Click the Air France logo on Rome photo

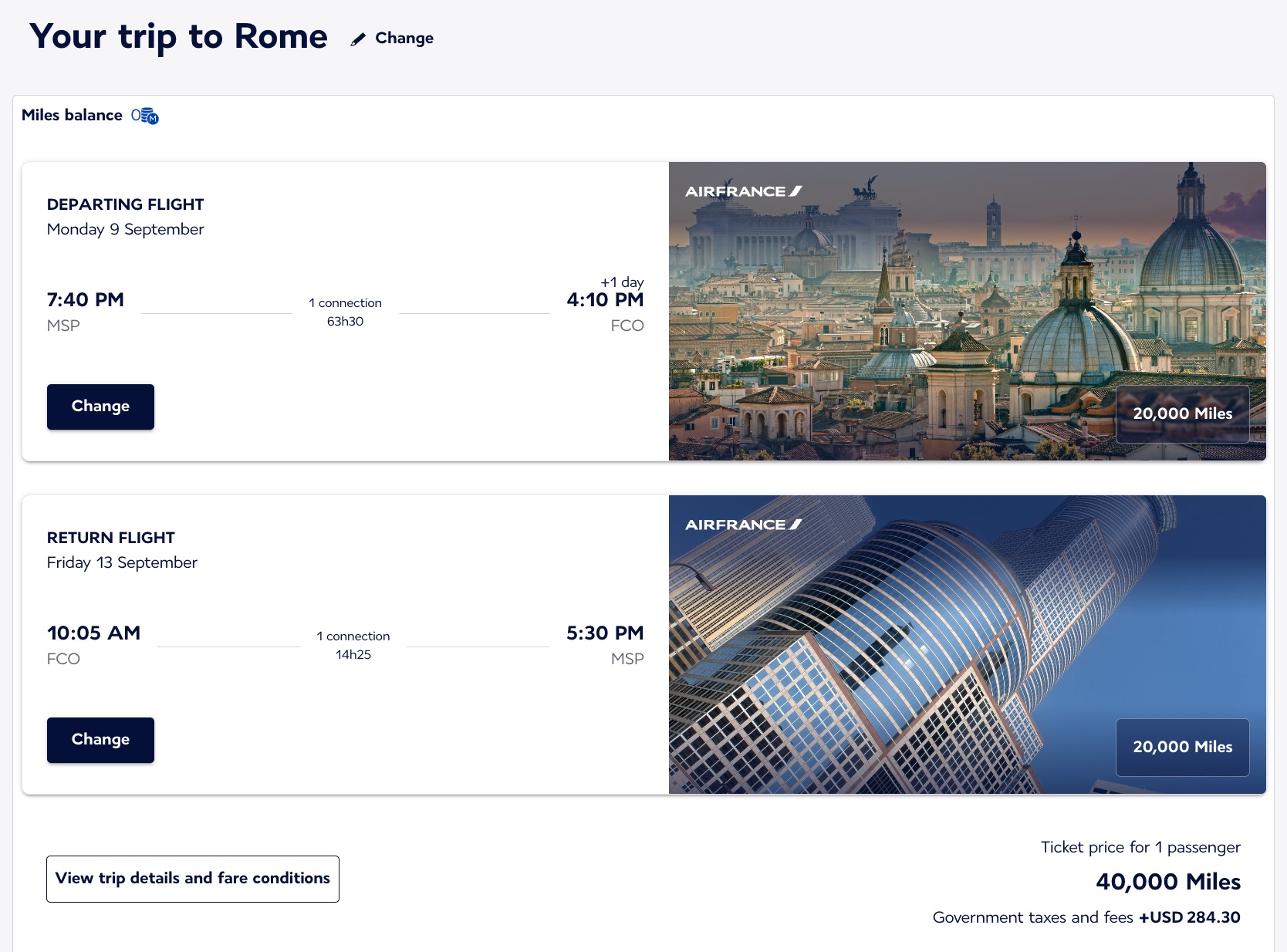click(743, 191)
